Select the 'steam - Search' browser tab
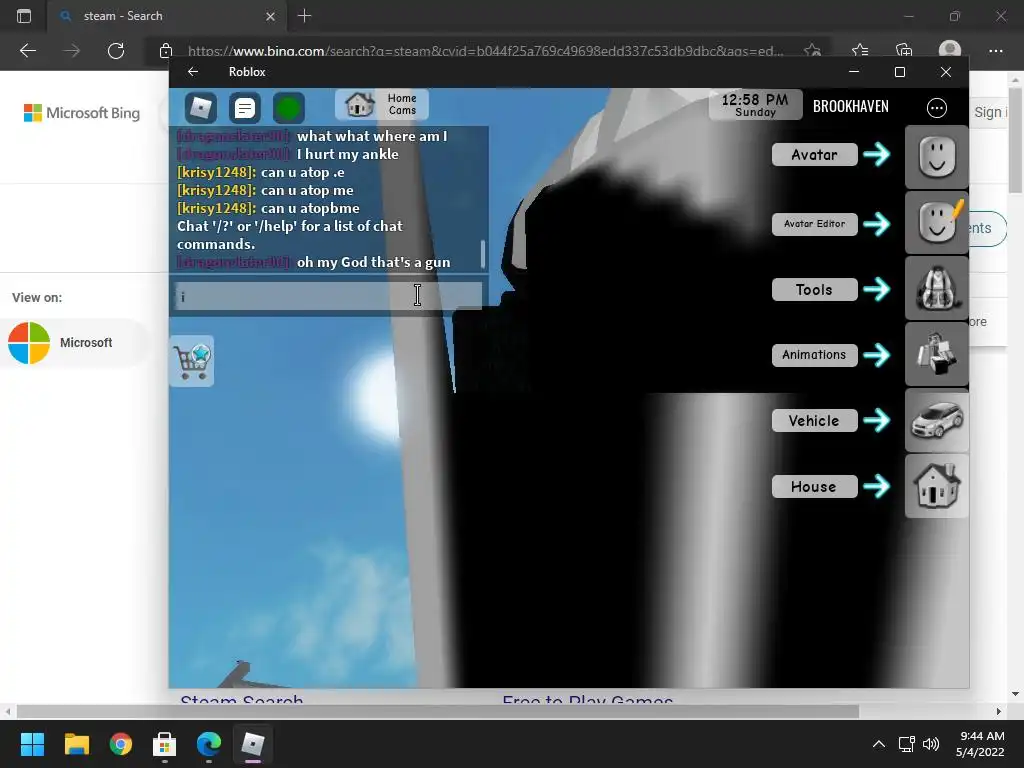 click(x=167, y=16)
